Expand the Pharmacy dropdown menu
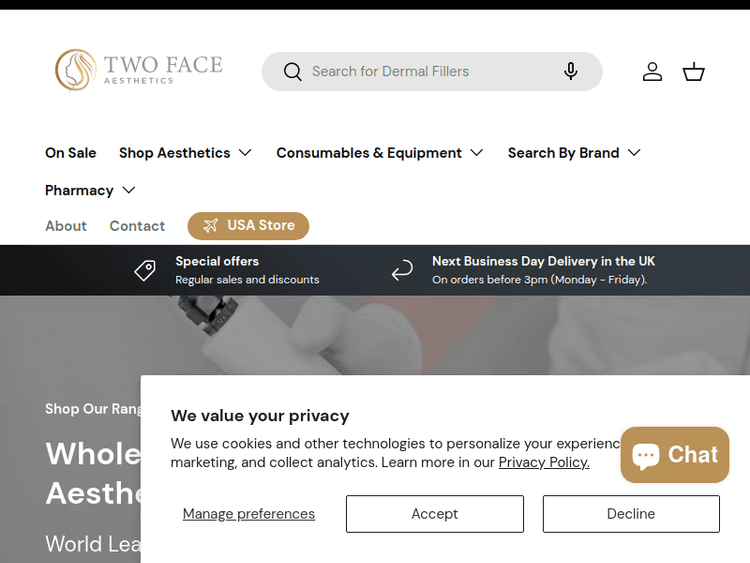Screen dimensions: 750x563 point(90,190)
